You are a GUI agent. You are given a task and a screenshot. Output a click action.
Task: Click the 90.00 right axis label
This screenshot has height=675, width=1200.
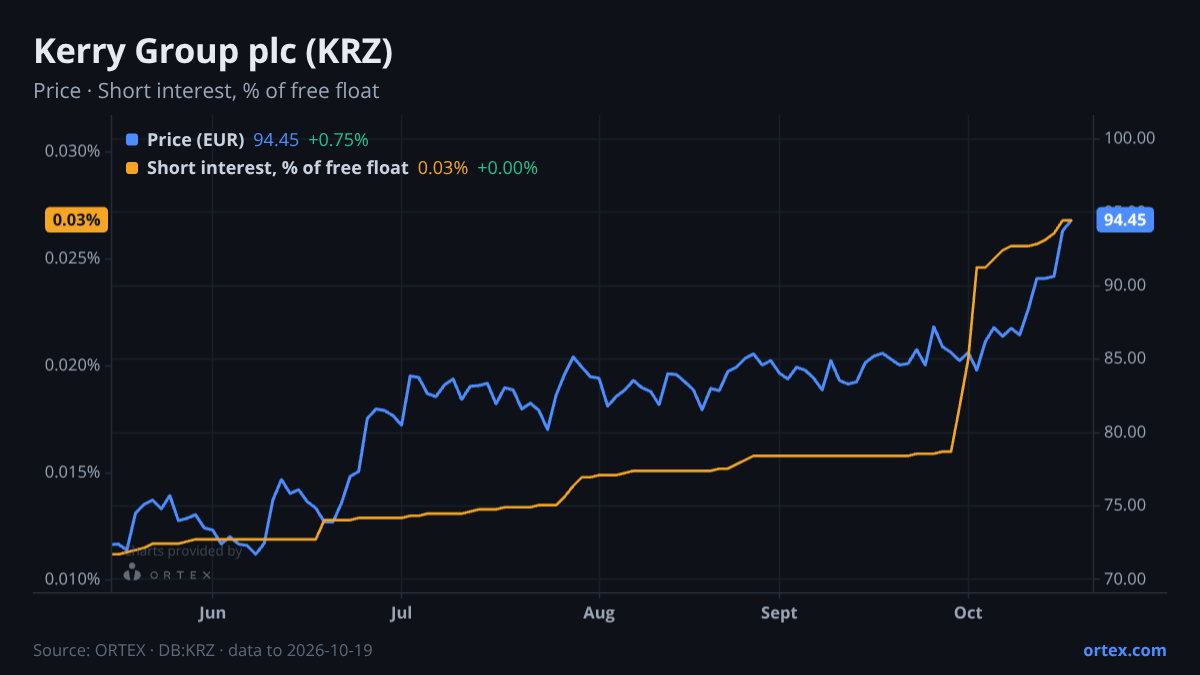tap(1125, 285)
